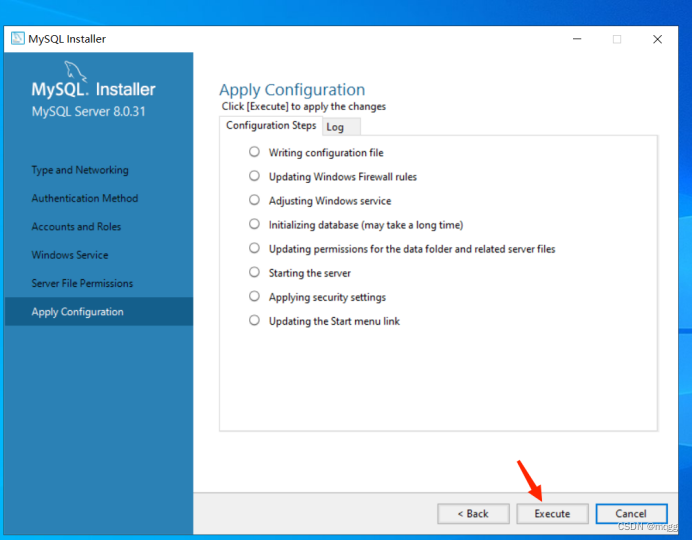Click "Click [Execute] to apply the changes" text
The height and width of the screenshot is (541, 693).
click(304, 107)
